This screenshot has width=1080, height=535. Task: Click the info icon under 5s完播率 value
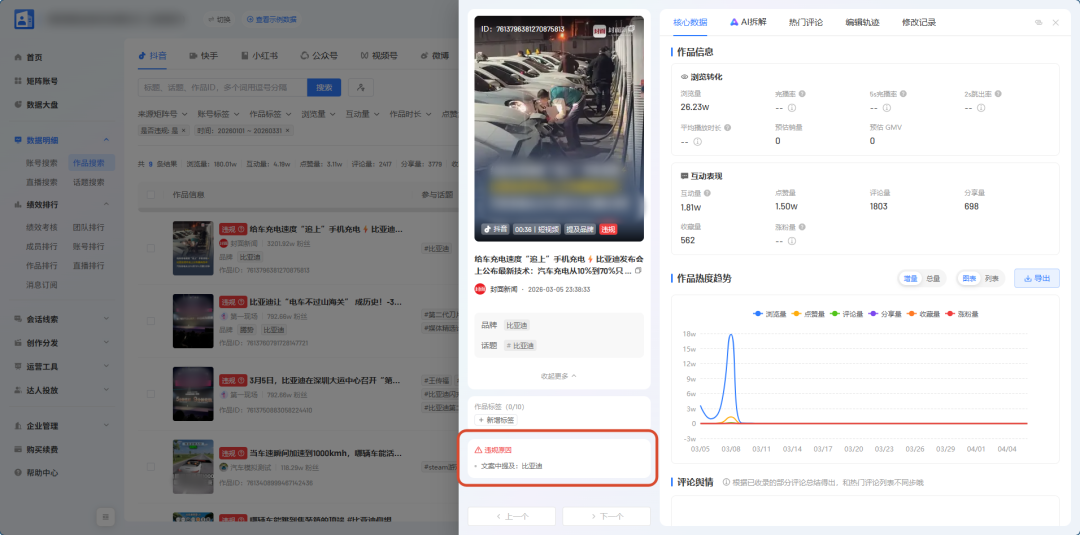pos(886,107)
